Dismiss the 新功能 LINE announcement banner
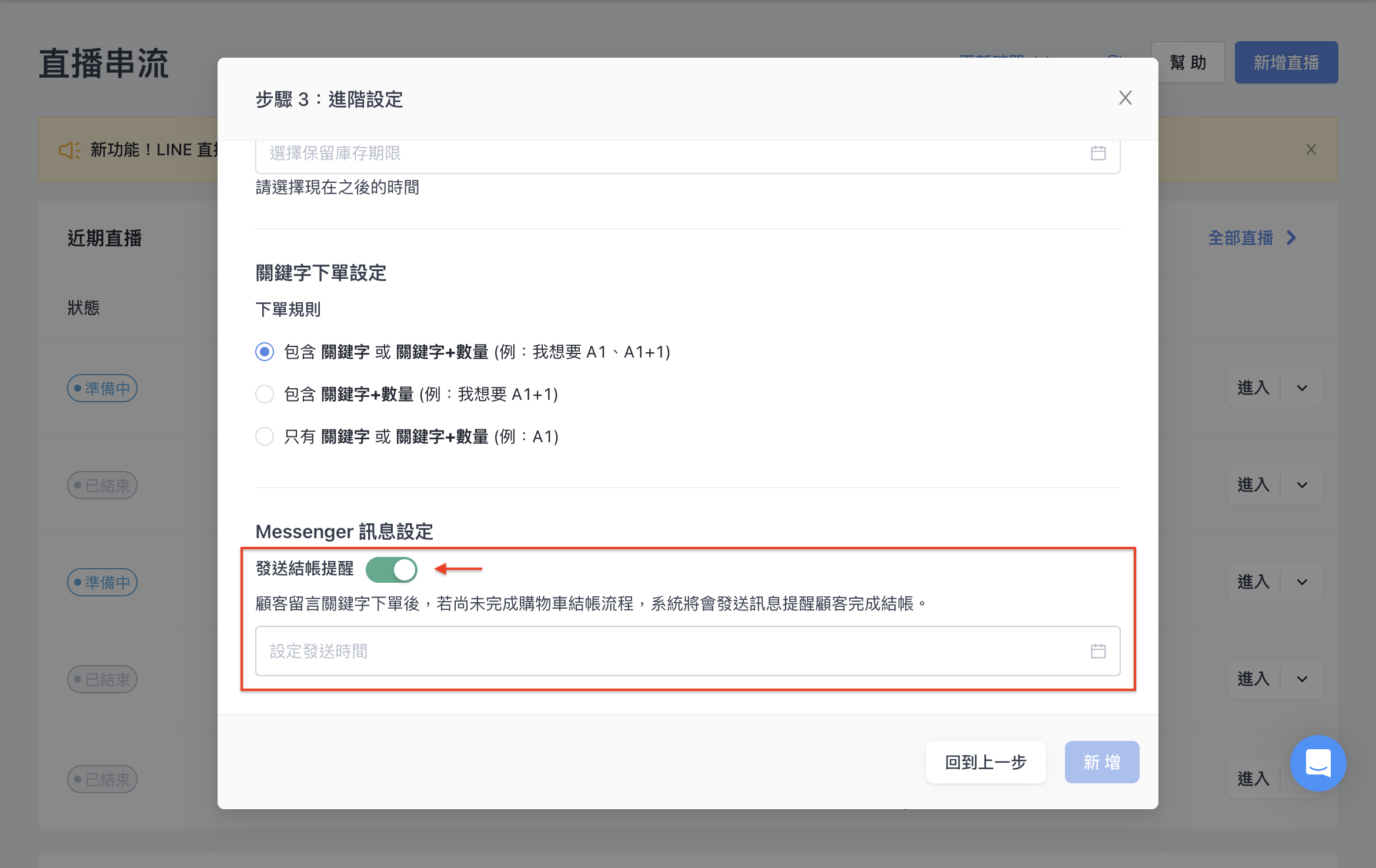Viewport: 1376px width, 868px height. [1311, 149]
